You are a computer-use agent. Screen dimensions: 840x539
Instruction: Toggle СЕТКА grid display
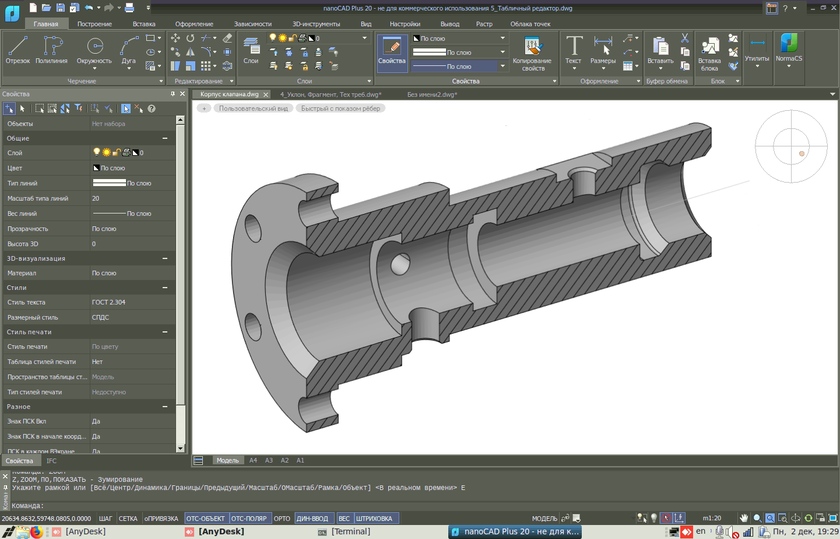point(128,519)
